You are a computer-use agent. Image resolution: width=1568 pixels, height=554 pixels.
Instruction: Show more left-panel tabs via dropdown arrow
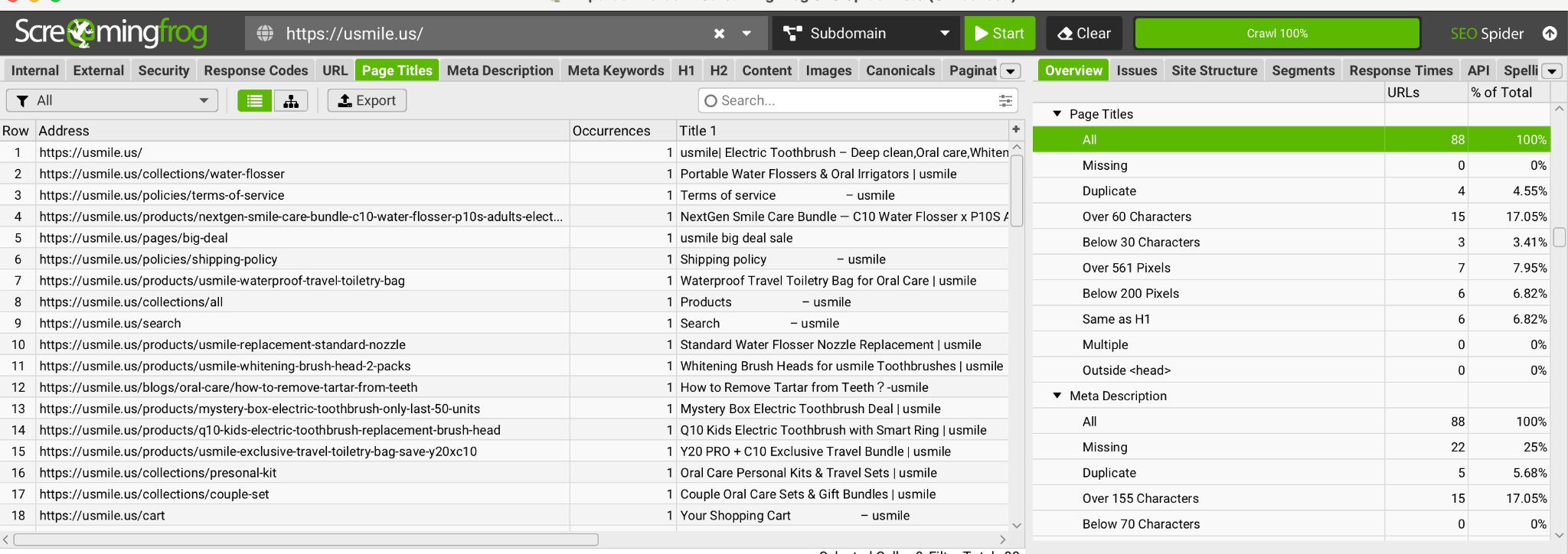(x=1011, y=71)
